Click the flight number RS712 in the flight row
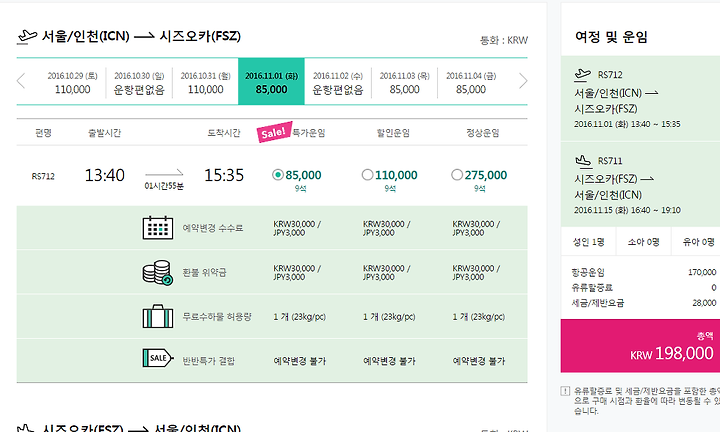This screenshot has width=720, height=432. click(43, 176)
